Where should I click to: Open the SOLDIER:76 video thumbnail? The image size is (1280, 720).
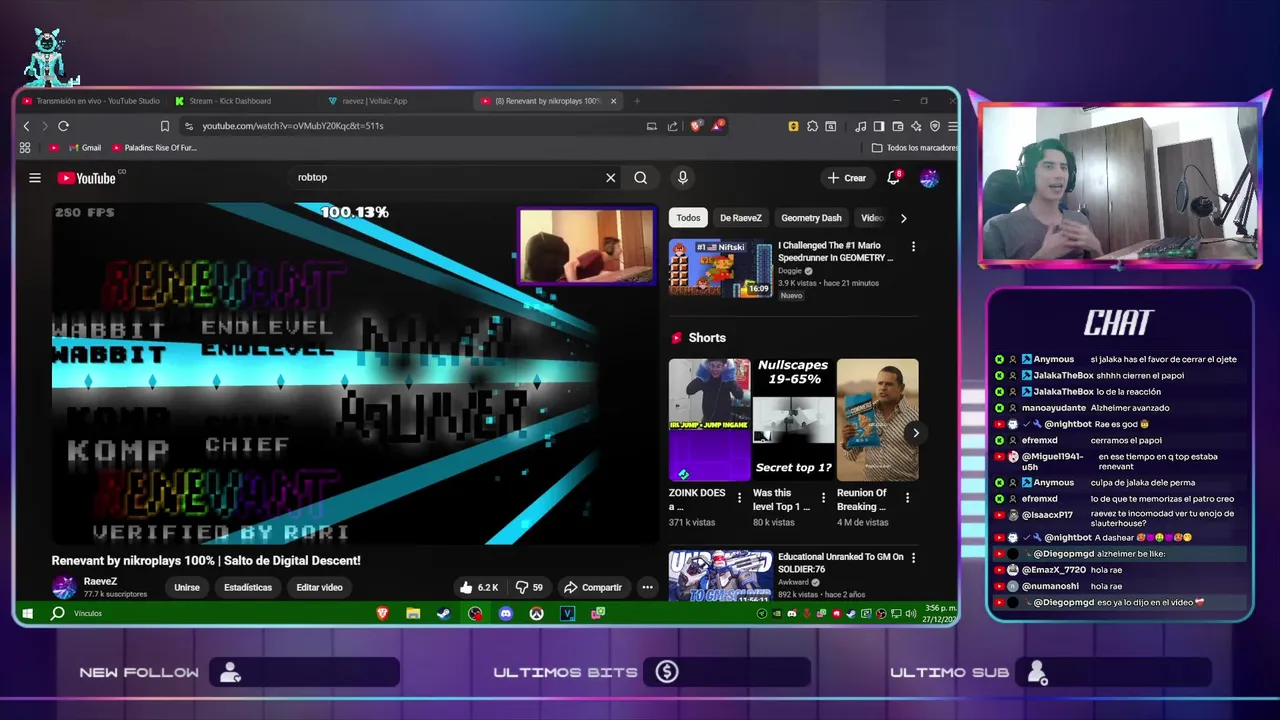pos(720,575)
